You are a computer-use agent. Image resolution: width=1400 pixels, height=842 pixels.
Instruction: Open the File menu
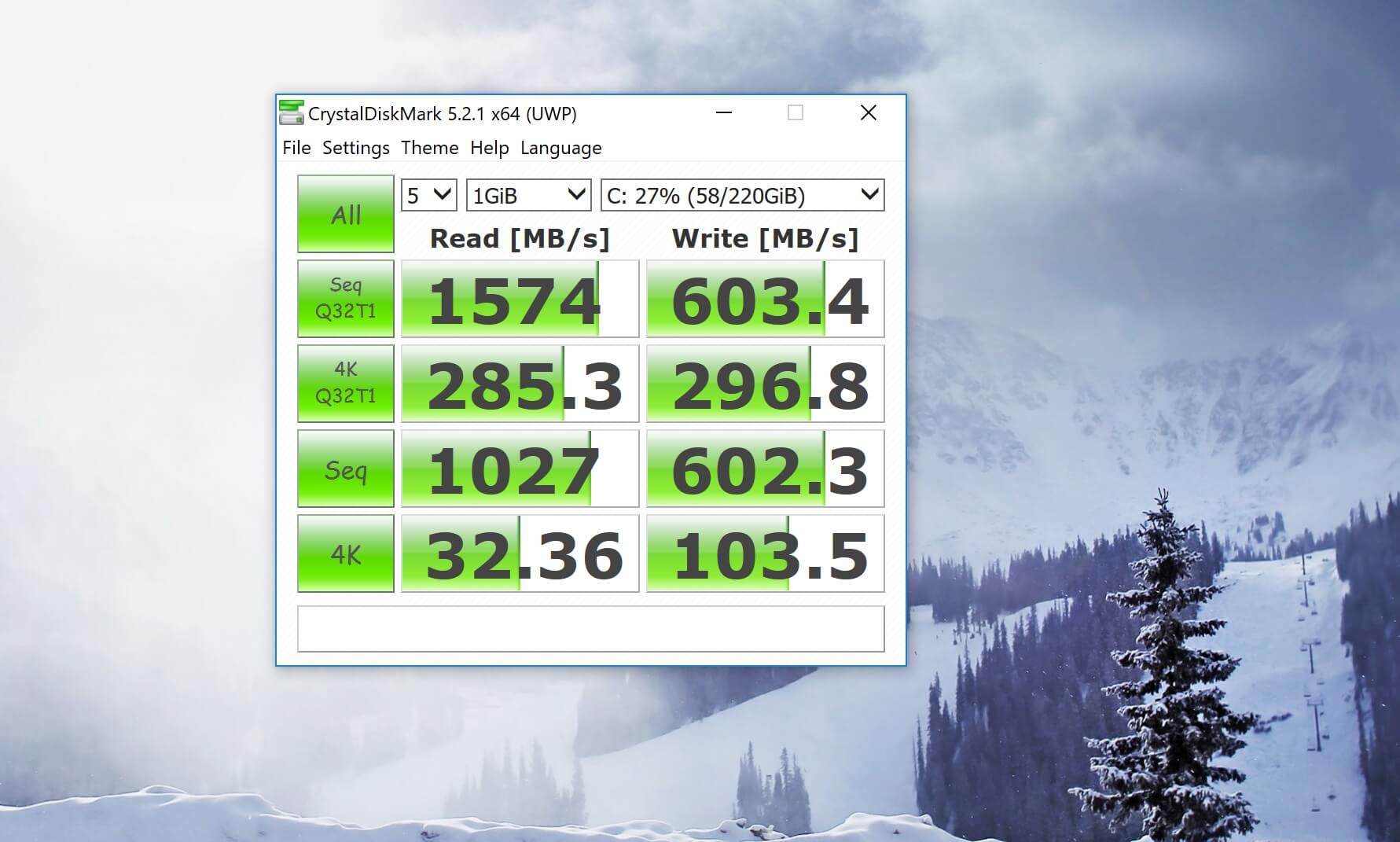coord(296,148)
